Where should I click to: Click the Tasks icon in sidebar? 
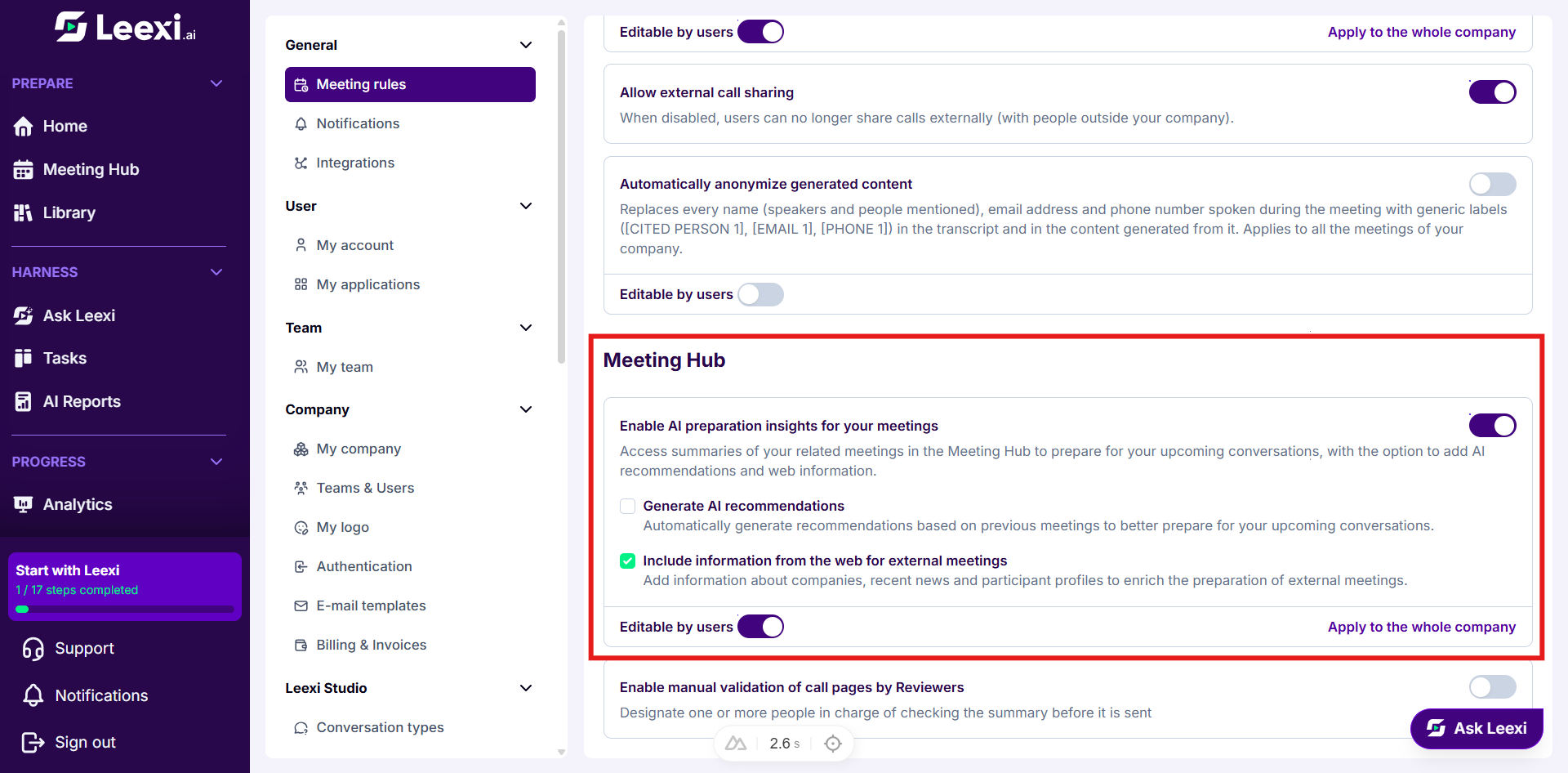(23, 358)
